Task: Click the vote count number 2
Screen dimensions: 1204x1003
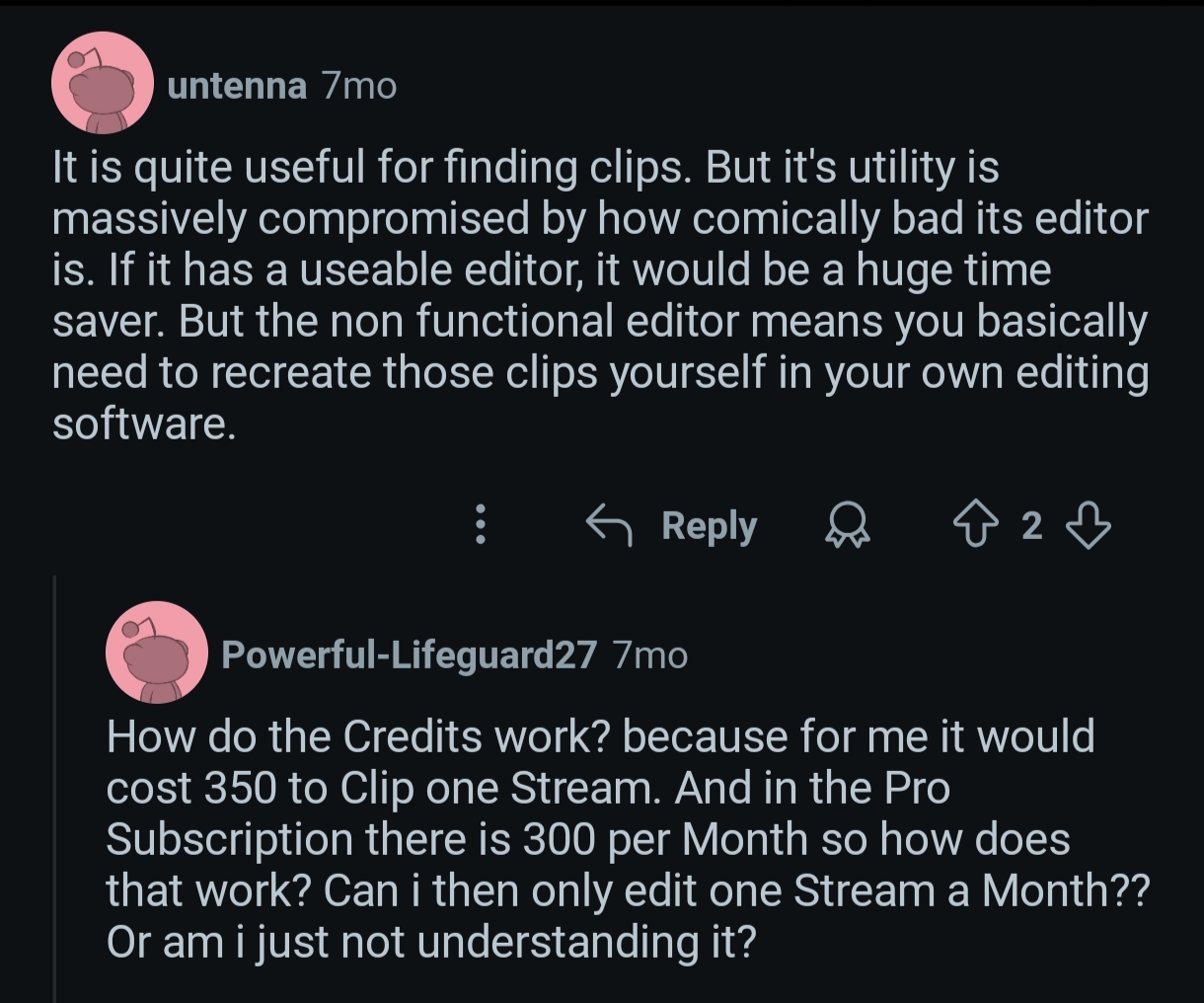Action: [x=1031, y=526]
